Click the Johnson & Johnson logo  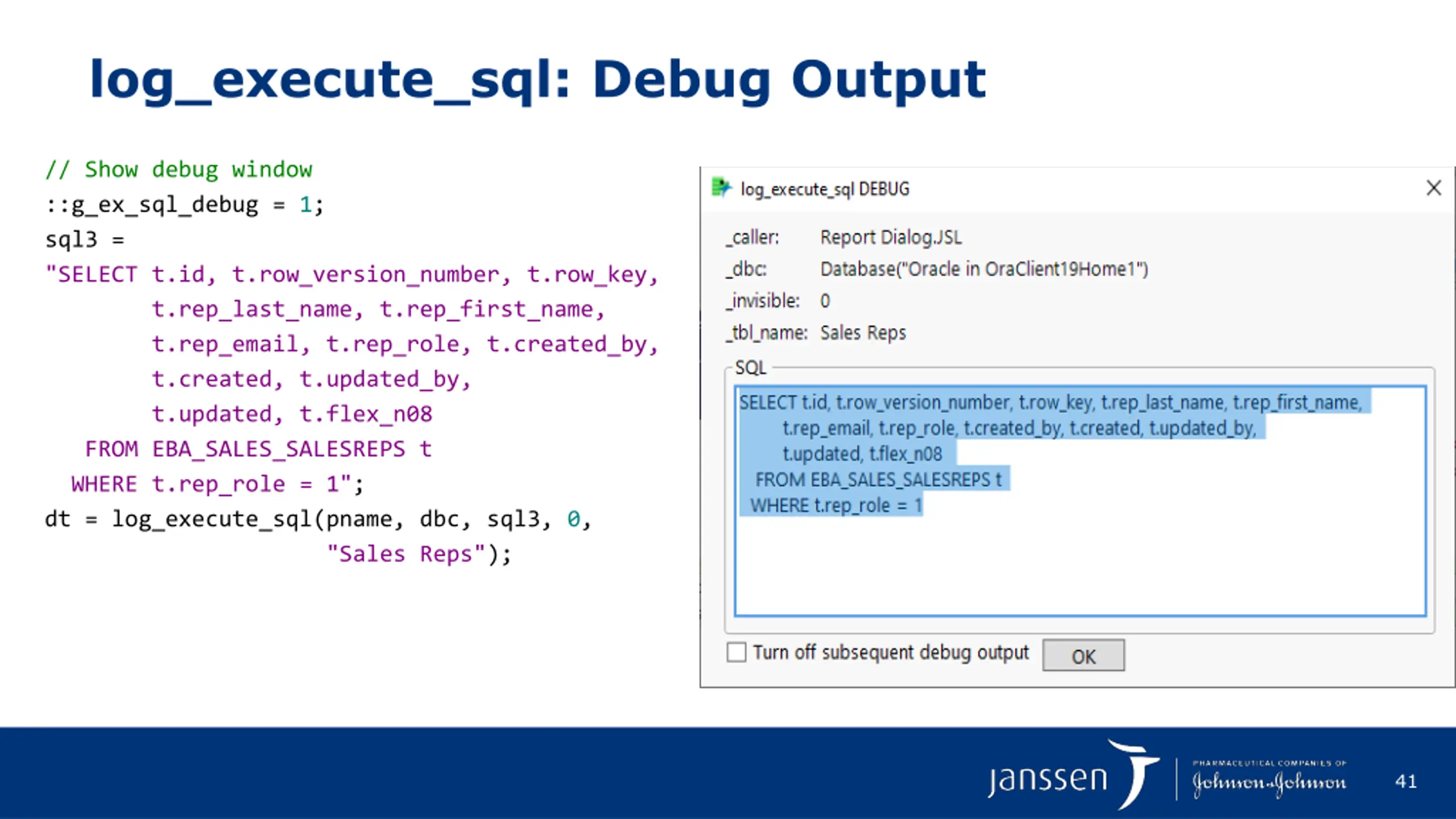click(1269, 780)
